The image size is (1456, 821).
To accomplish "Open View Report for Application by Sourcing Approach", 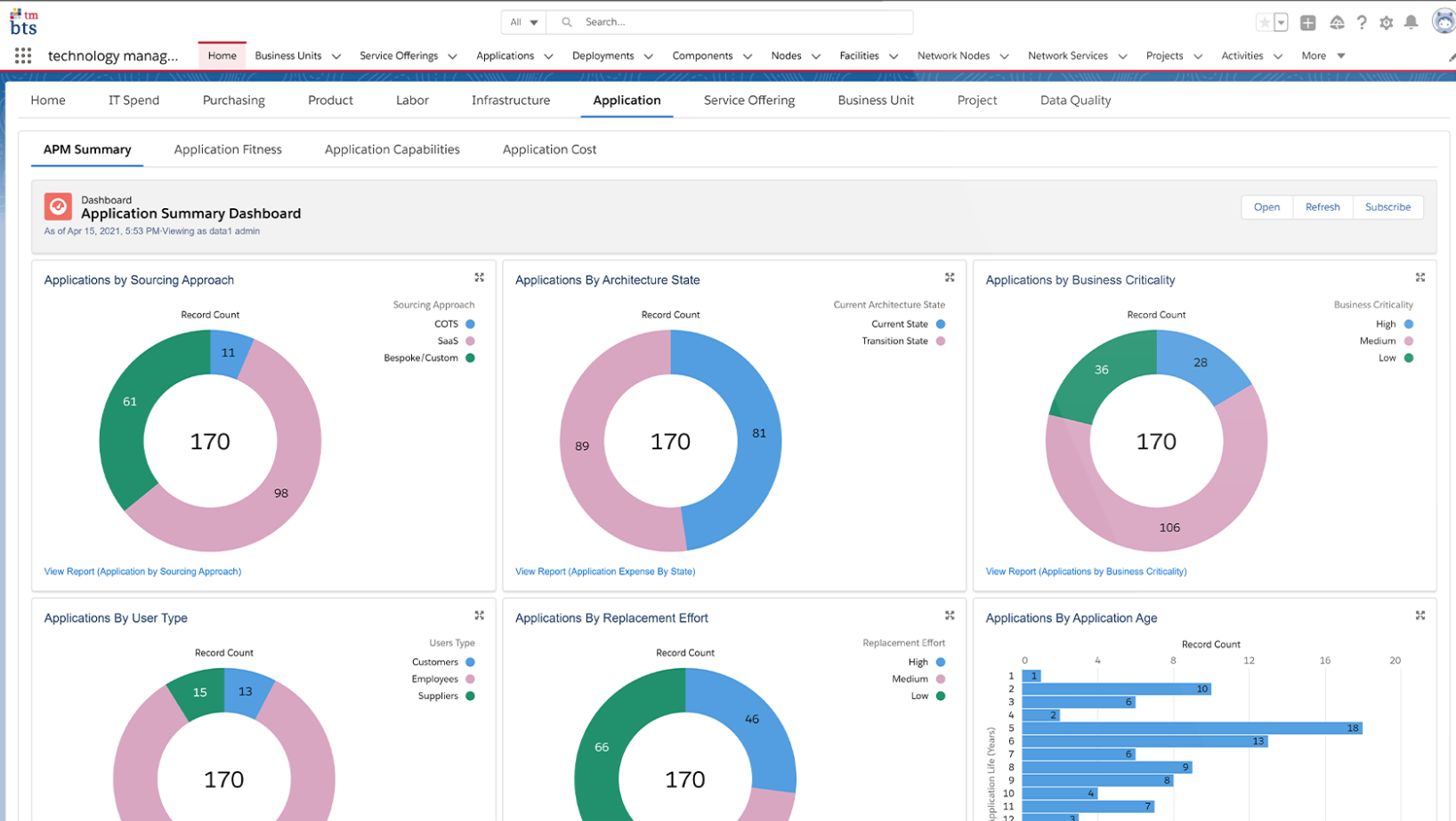I will pyautogui.click(x=142, y=571).
